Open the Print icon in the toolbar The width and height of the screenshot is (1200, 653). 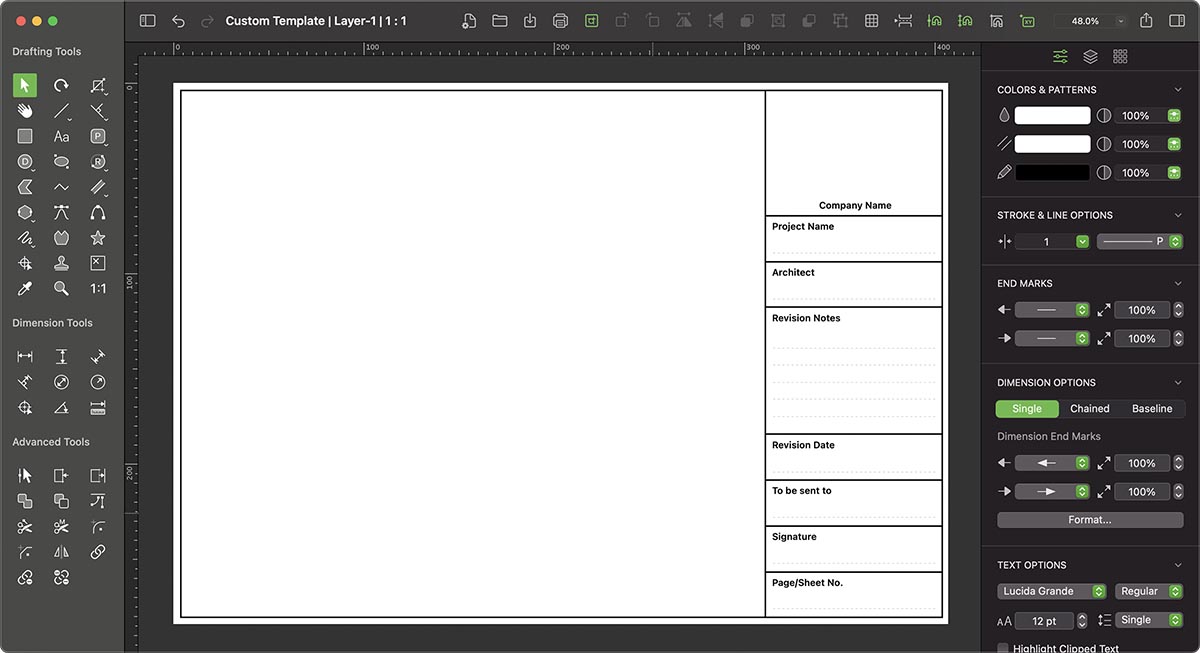[x=560, y=20]
